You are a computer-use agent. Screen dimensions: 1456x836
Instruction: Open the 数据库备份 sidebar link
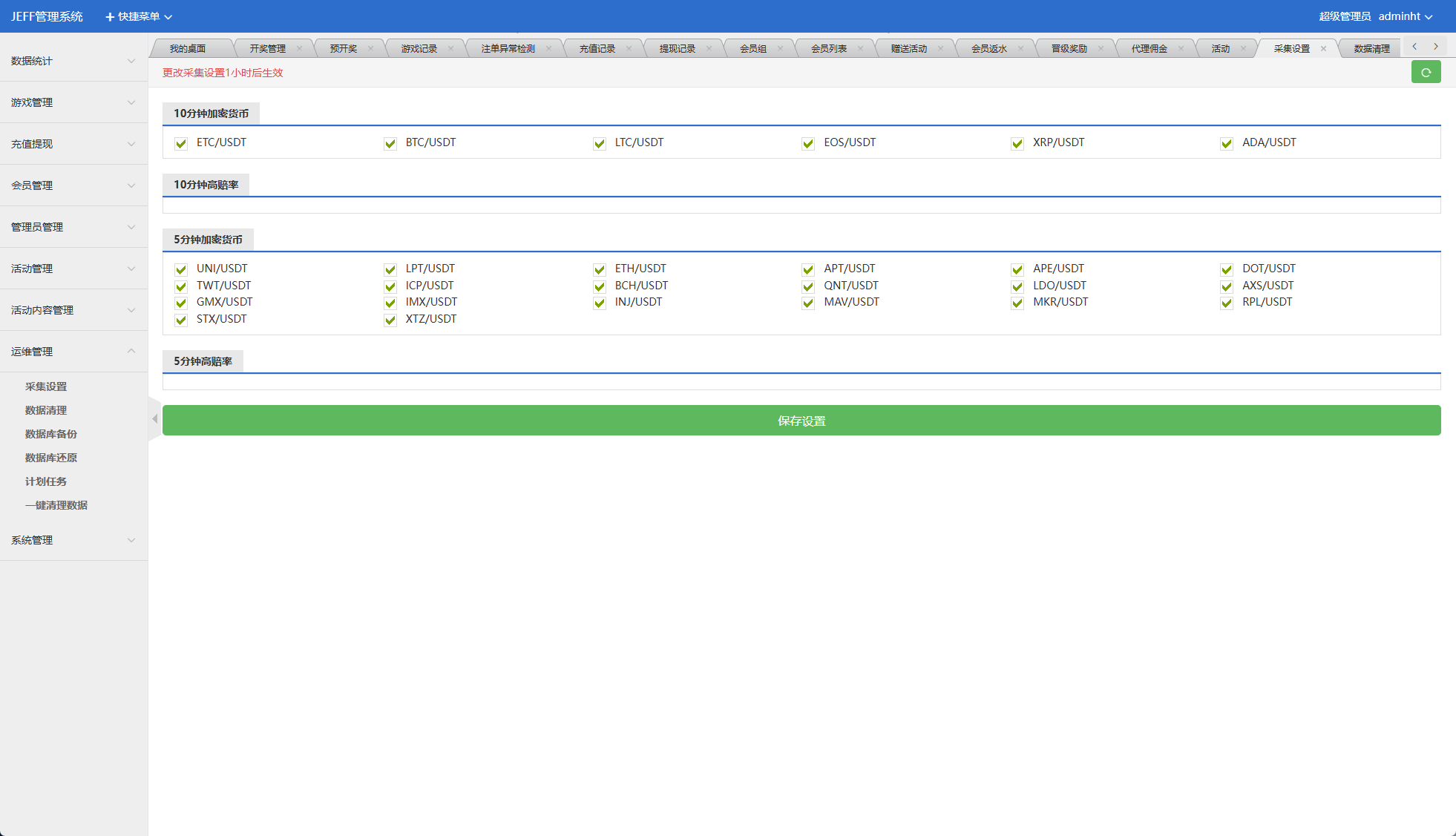click(51, 434)
